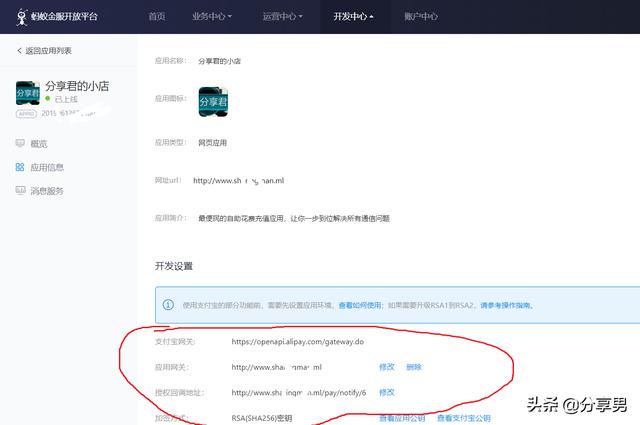Go to 账户中心 in the top nav
The image size is (640, 425).
[x=421, y=16]
